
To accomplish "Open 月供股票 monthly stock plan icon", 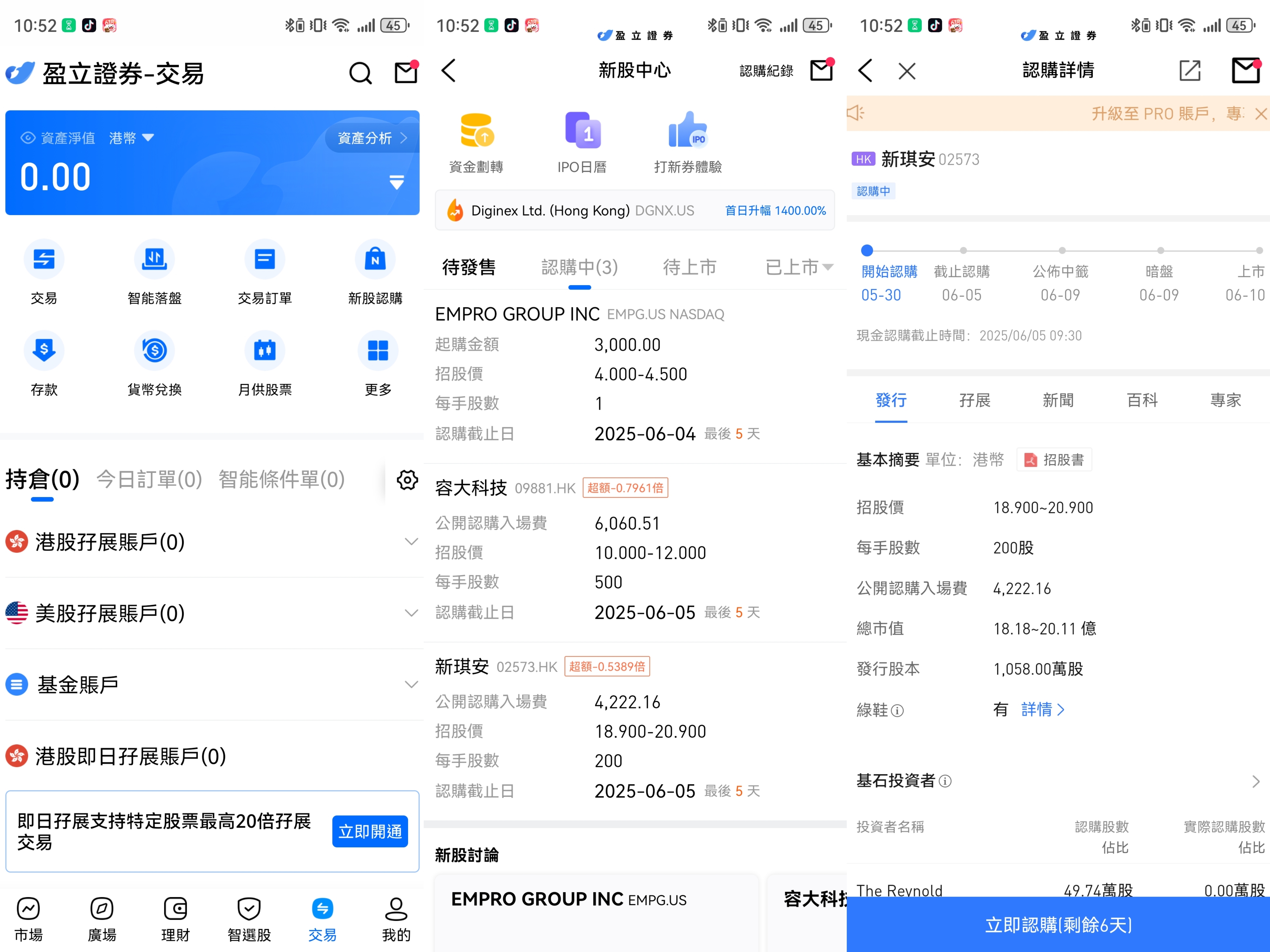I will (265, 350).
